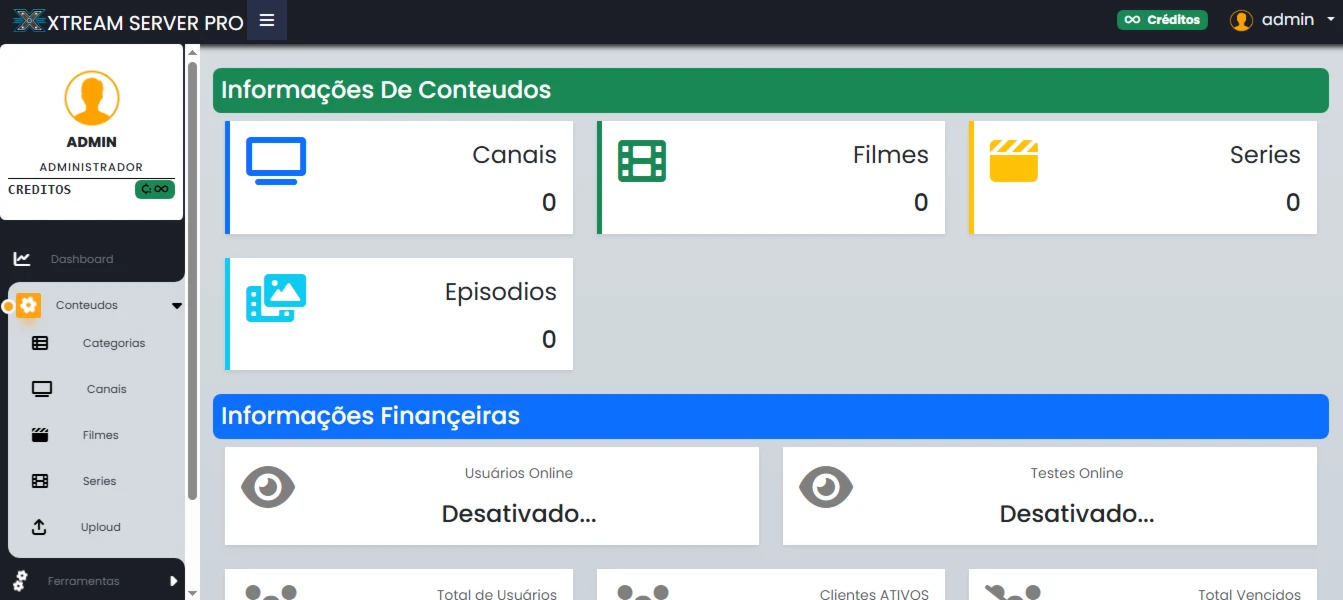The width and height of the screenshot is (1343, 600).
Task: Click the Series yellow clapperboard icon
Action: click(1014, 161)
